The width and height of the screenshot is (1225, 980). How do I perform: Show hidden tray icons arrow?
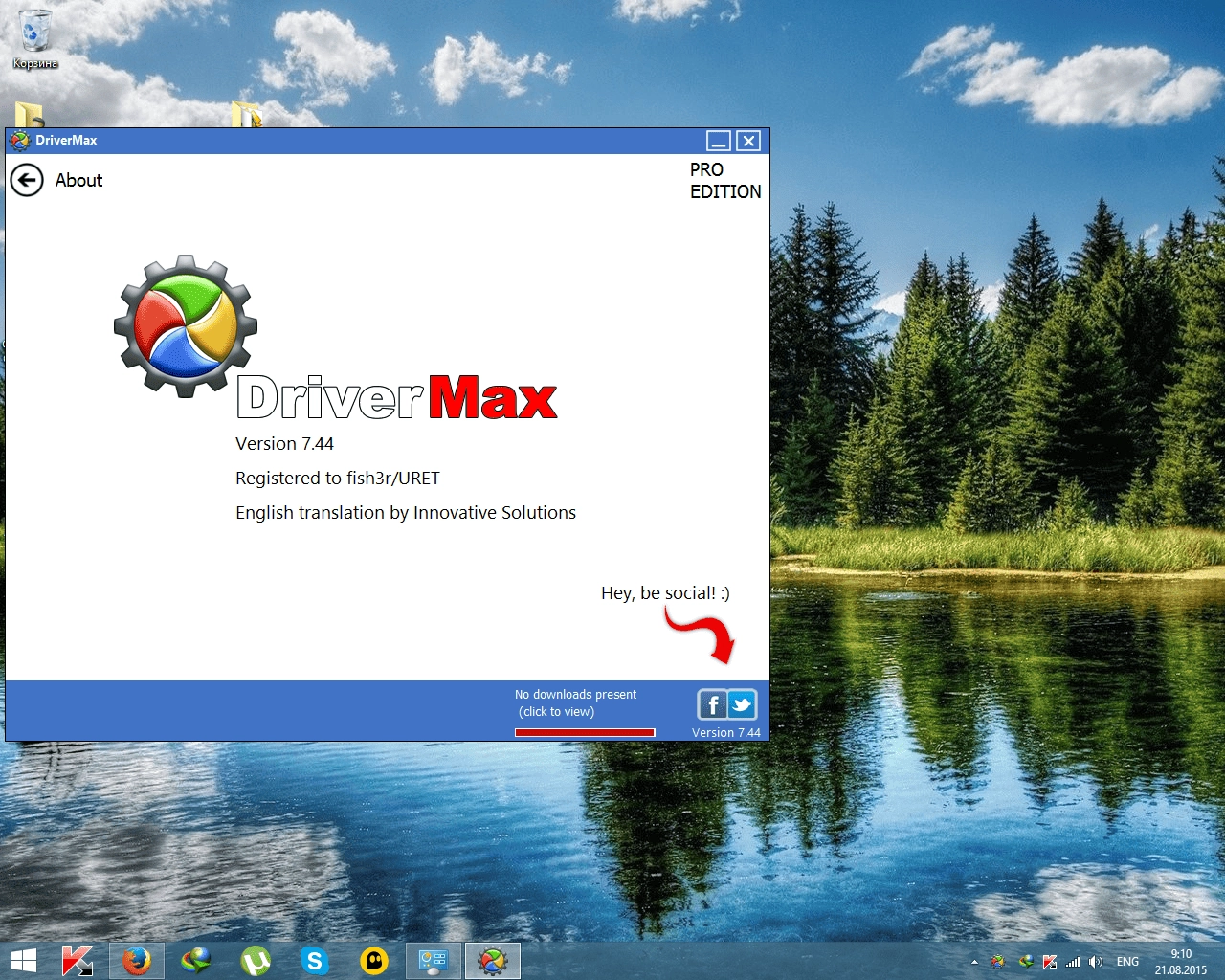click(974, 962)
